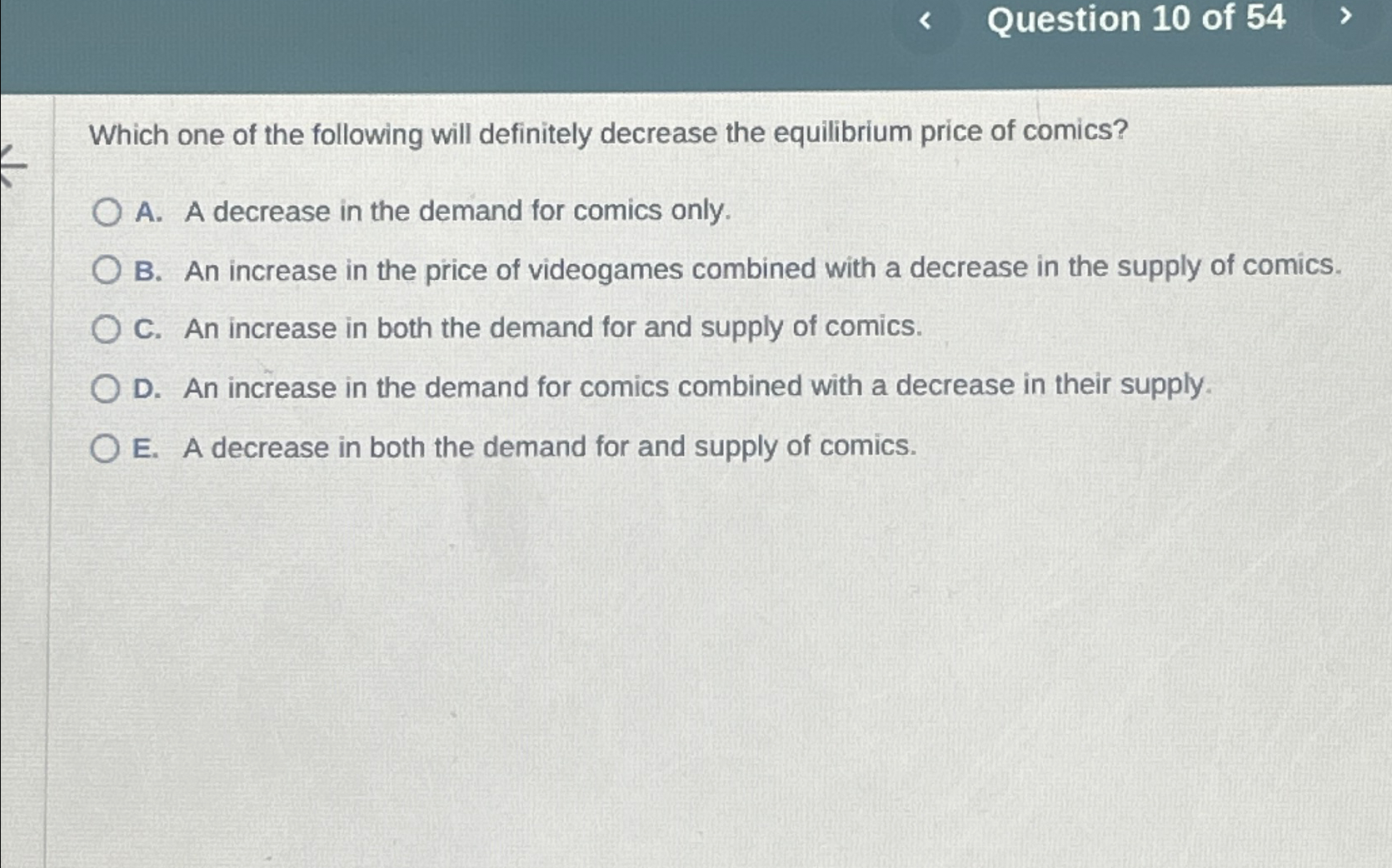Click the forward arrow after the question counter

pyautogui.click(x=1345, y=20)
